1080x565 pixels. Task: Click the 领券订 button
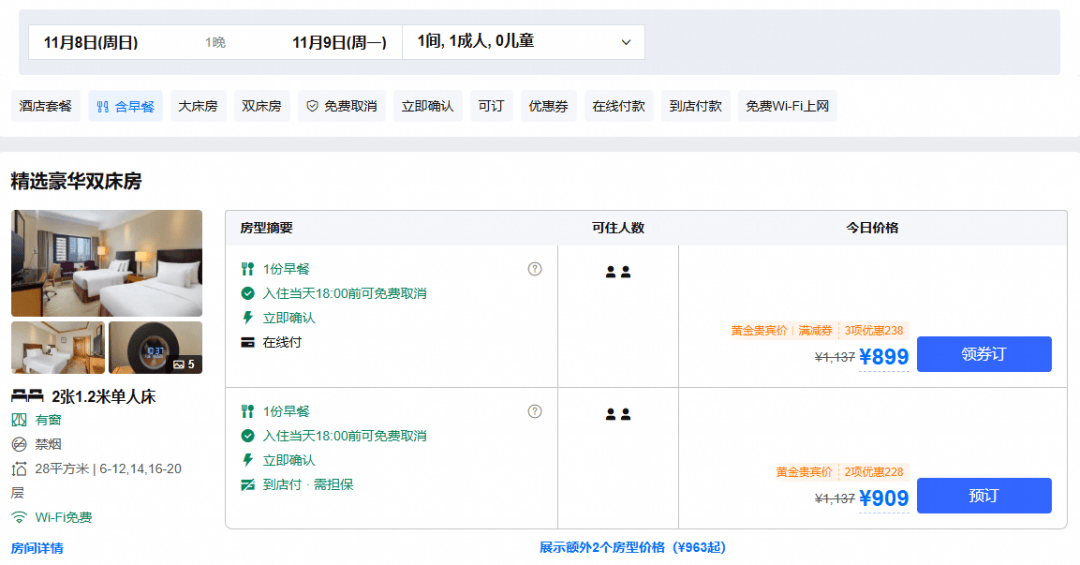pyautogui.click(x=984, y=354)
